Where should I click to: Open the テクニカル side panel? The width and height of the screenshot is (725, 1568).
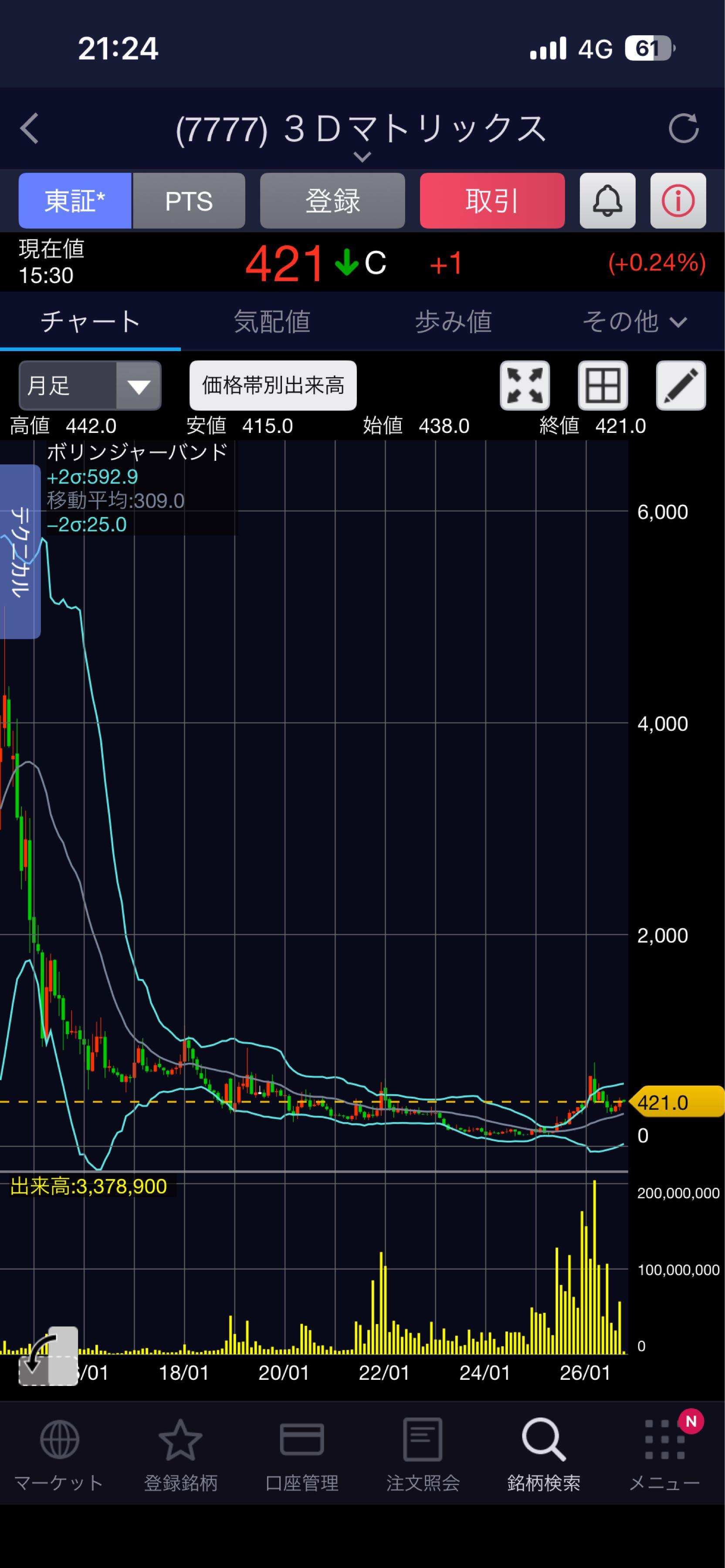20,551
